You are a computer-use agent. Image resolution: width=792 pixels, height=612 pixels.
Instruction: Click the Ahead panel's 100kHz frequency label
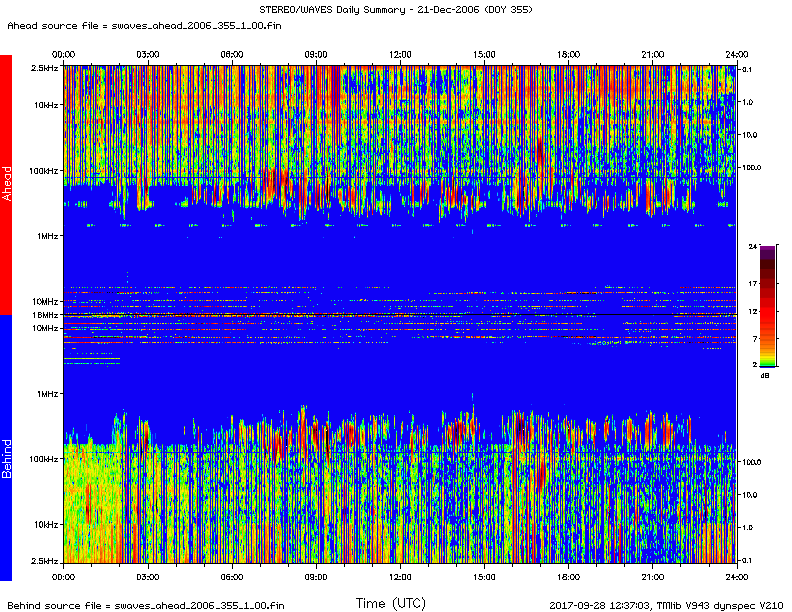44,171
